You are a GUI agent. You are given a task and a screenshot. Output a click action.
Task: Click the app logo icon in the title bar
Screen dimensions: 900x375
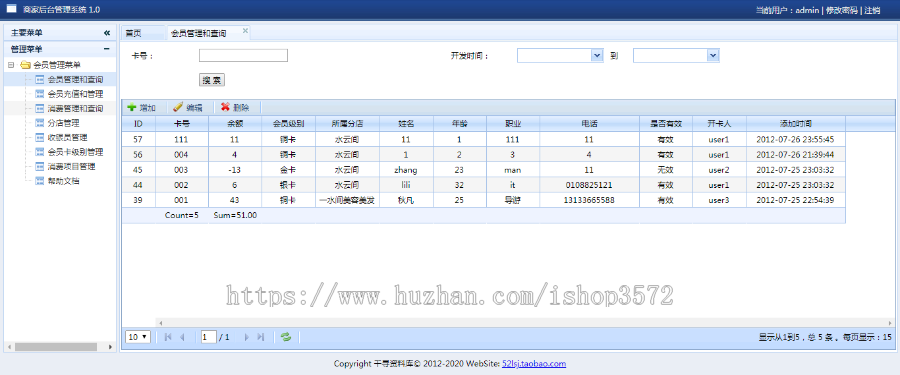[11, 9]
